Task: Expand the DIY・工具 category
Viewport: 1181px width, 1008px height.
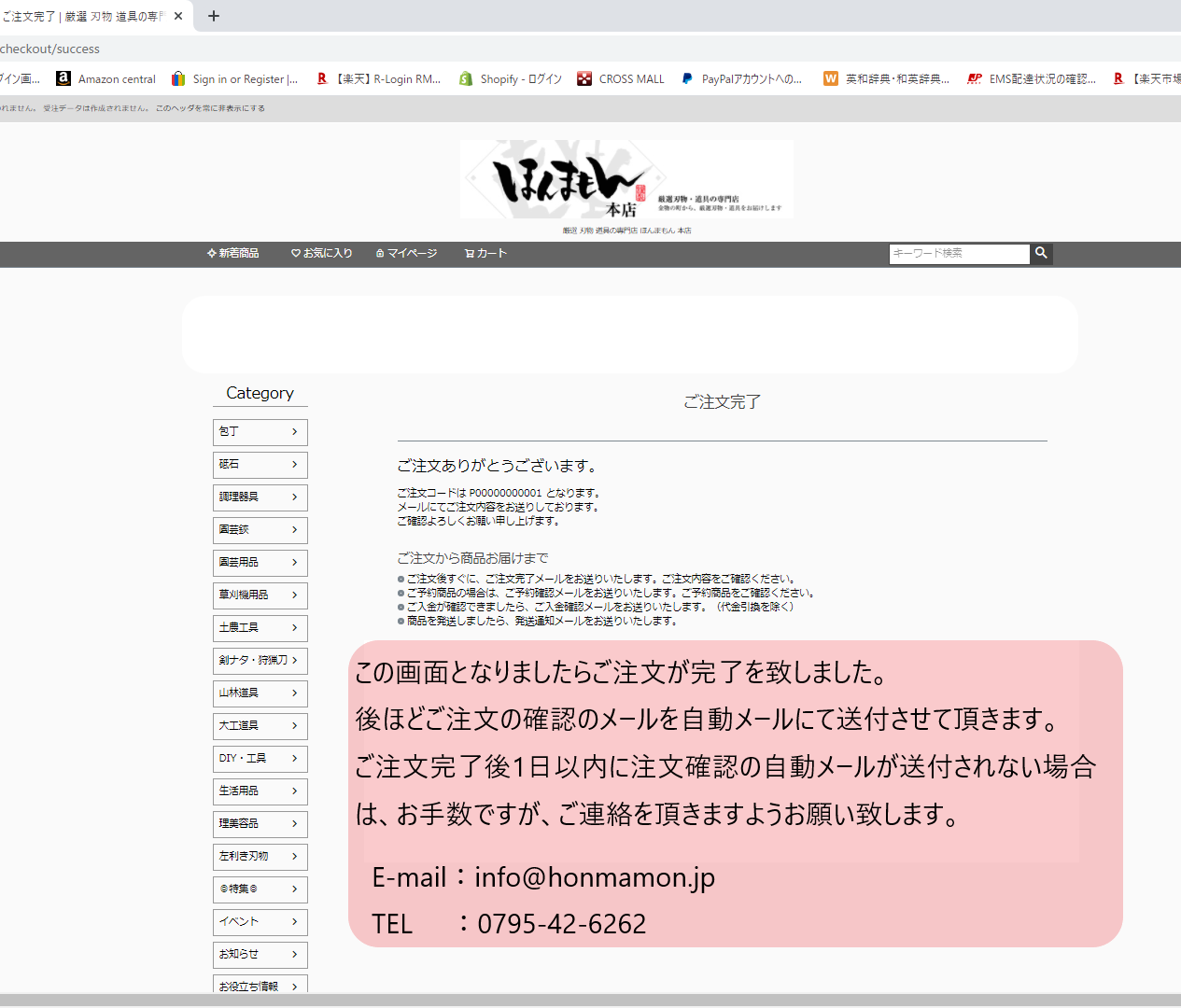Action: point(260,759)
